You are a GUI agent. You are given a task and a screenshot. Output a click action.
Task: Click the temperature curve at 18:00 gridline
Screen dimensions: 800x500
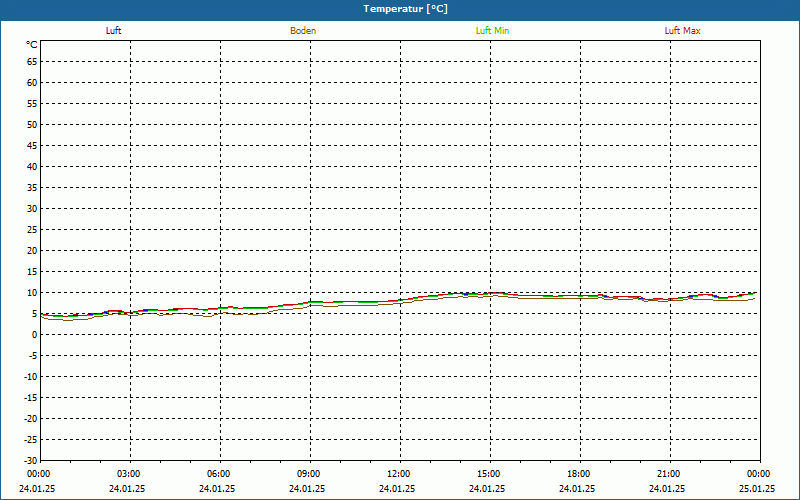[581, 296]
